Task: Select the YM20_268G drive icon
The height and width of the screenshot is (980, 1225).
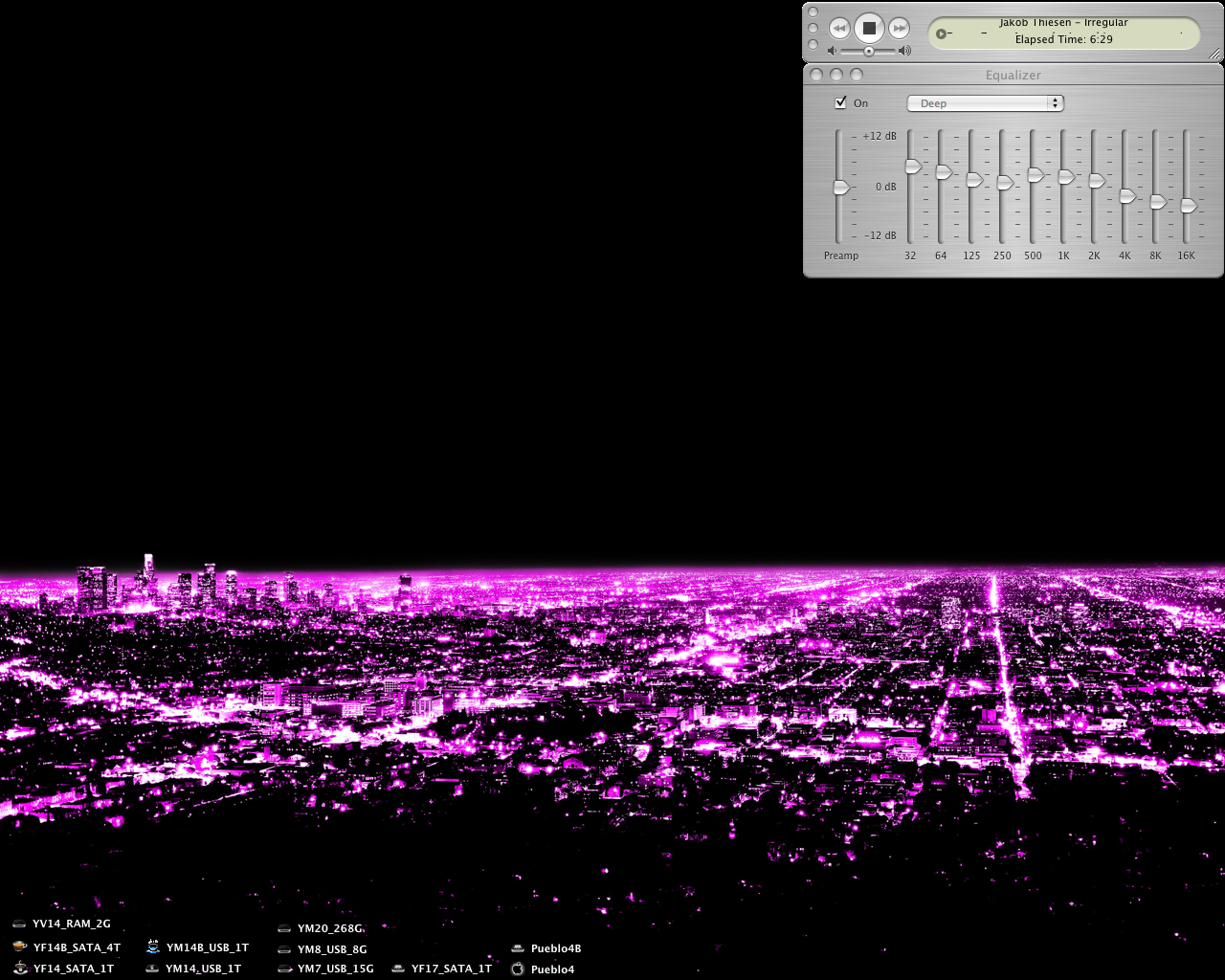Action: [x=284, y=928]
